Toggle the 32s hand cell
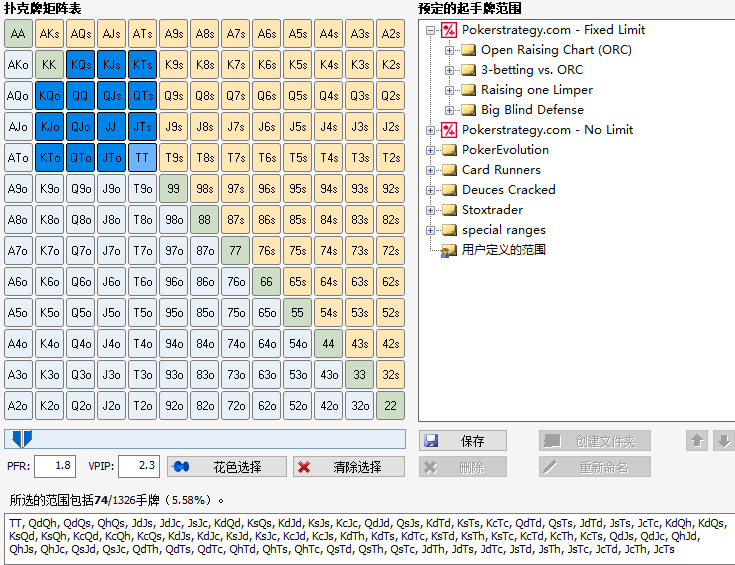735x565 pixels. [390, 375]
